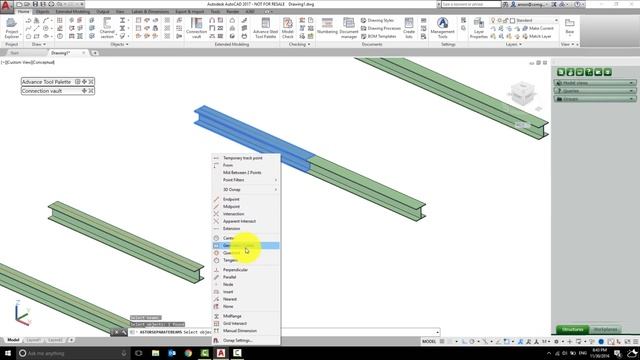Open the Numbering tool

(327, 26)
